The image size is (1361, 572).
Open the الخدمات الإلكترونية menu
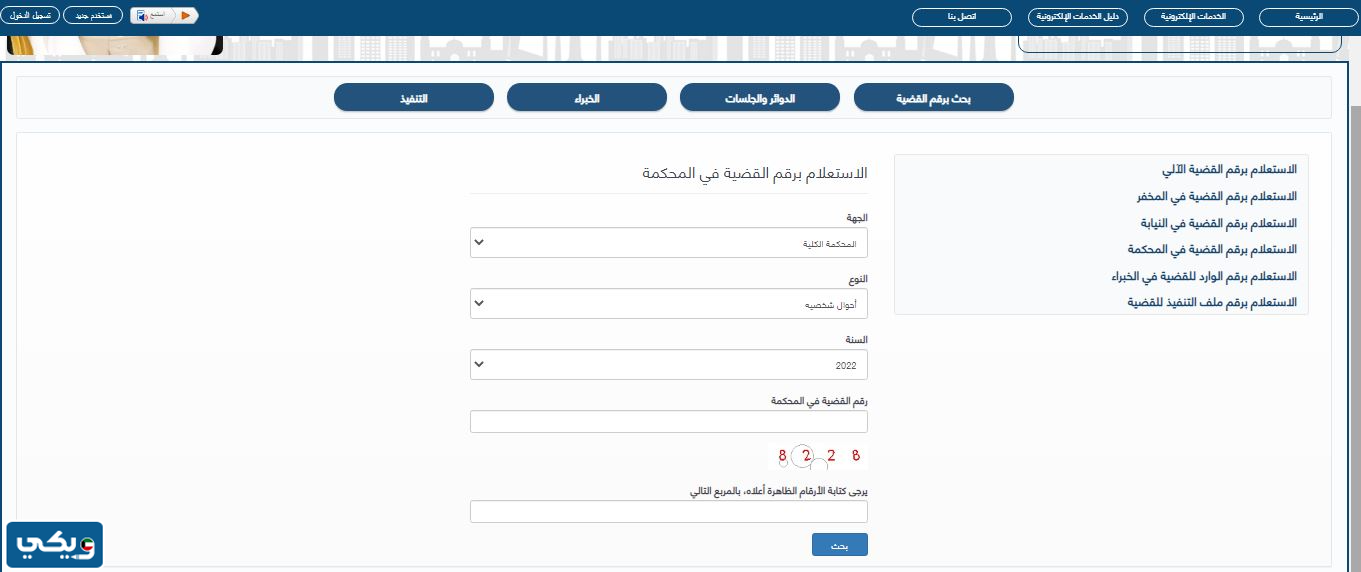pos(1191,17)
